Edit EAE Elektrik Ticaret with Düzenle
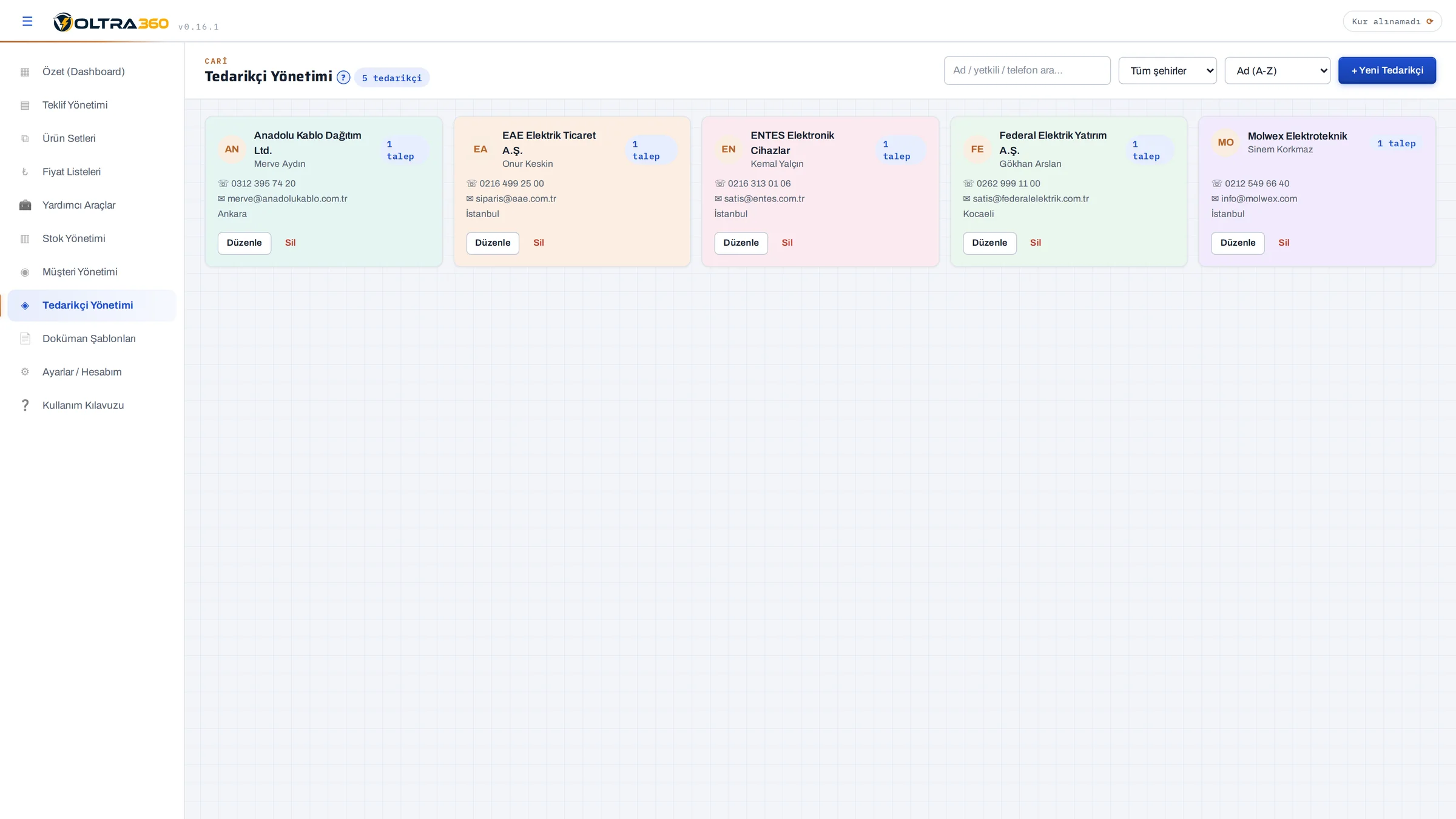This screenshot has height=819, width=1456. pos(493,243)
